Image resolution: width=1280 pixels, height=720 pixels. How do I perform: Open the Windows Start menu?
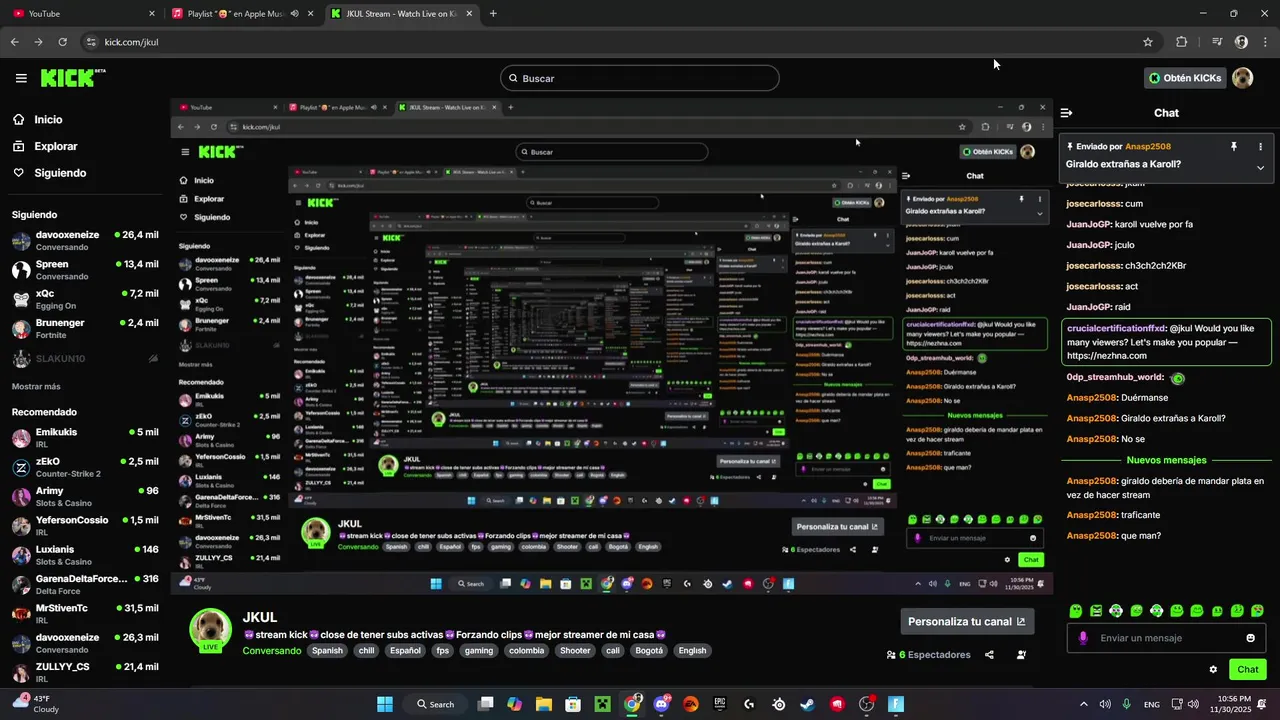point(385,704)
